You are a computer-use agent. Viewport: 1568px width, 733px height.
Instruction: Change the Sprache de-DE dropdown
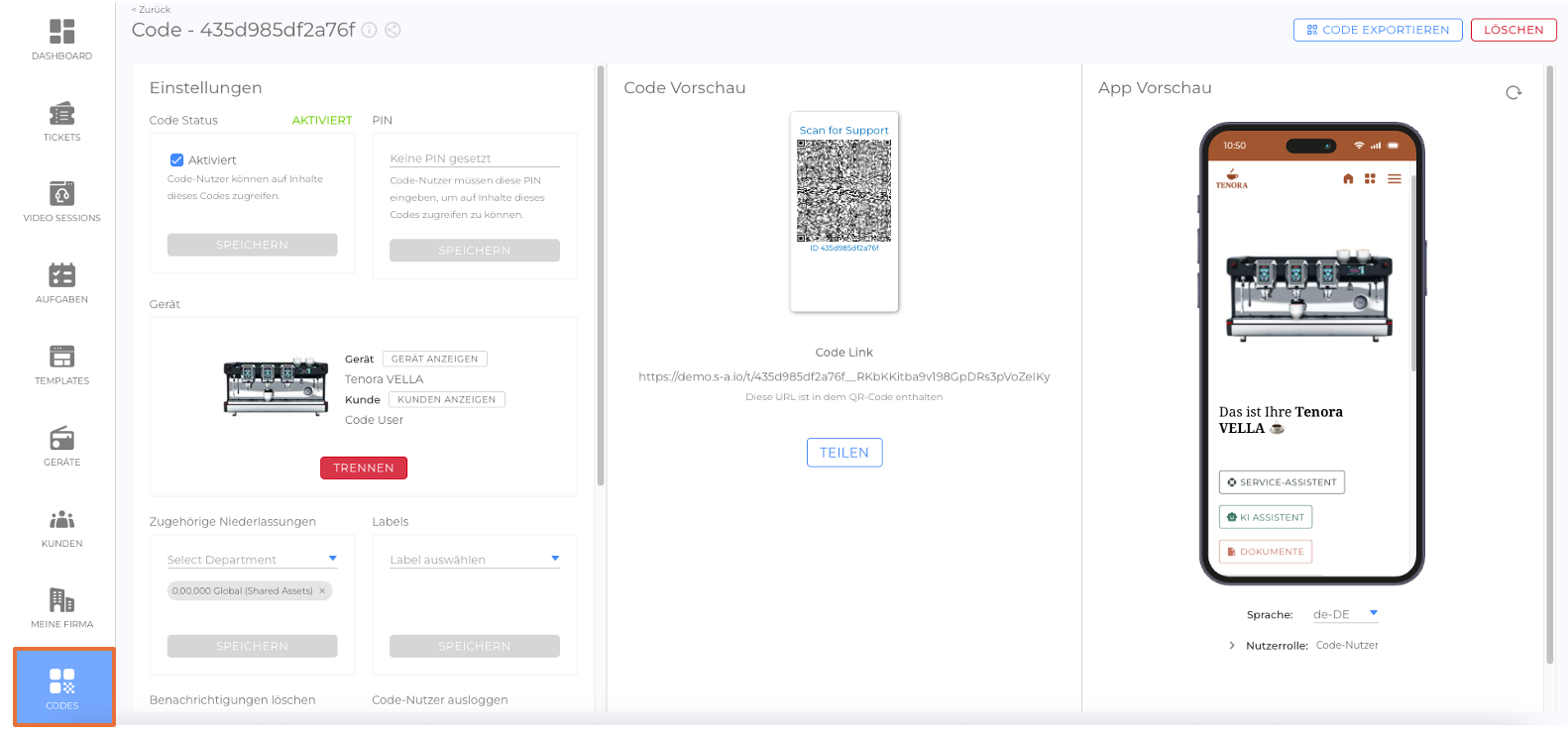[x=1345, y=614]
